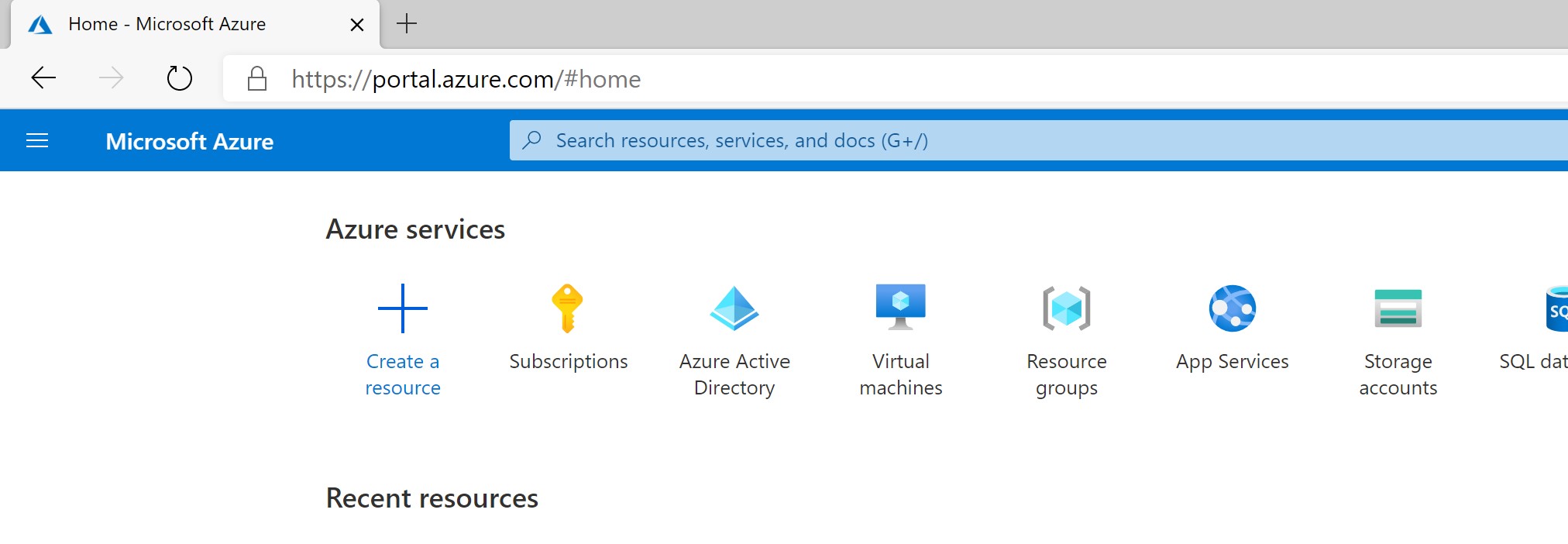The image size is (1568, 544).
Task: Open the Azure Active Directory pyramid icon
Action: (x=734, y=308)
